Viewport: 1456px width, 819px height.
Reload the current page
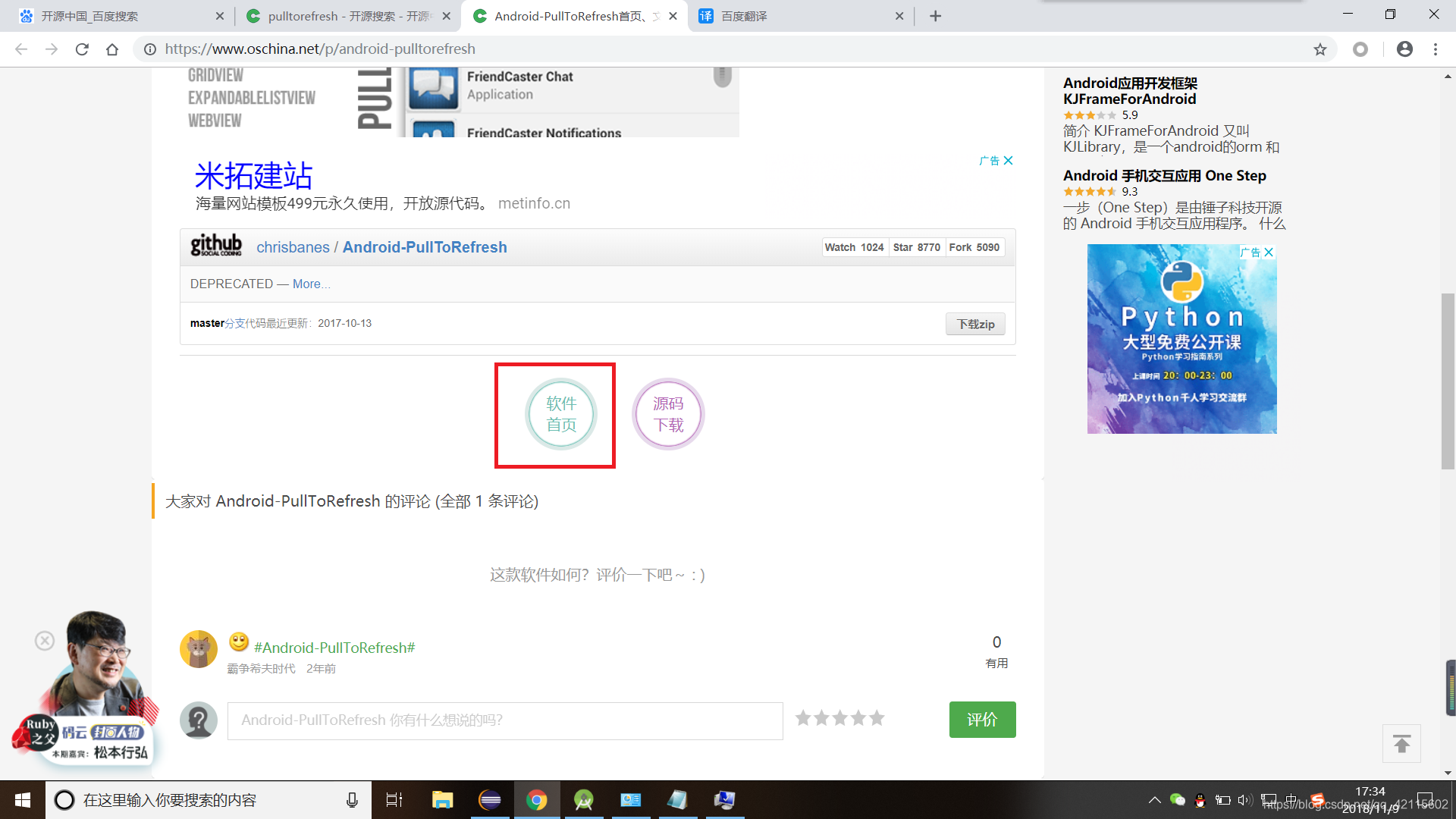click(82, 49)
